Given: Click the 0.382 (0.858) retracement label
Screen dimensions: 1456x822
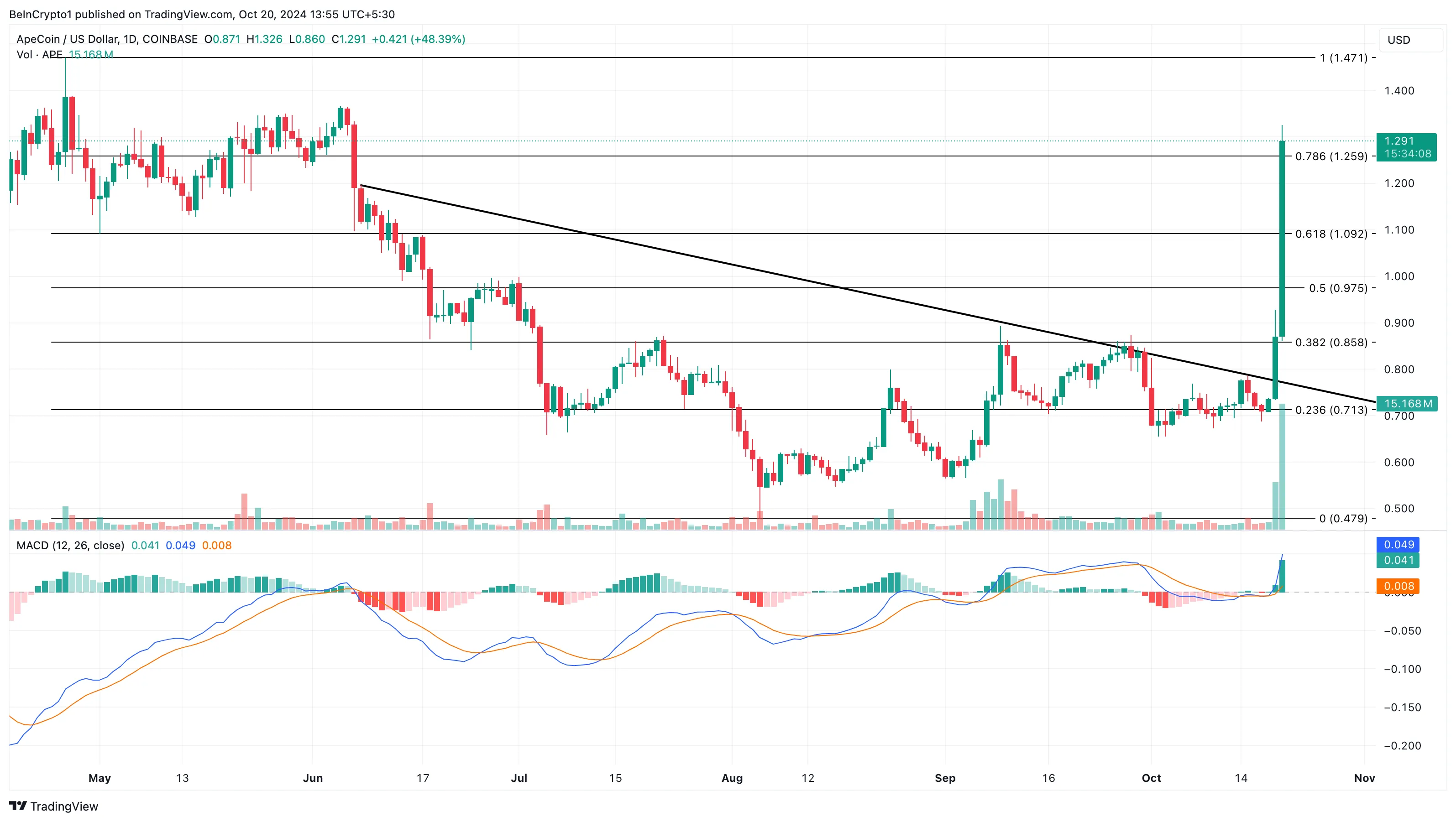Looking at the screenshot, I should pos(1331,343).
